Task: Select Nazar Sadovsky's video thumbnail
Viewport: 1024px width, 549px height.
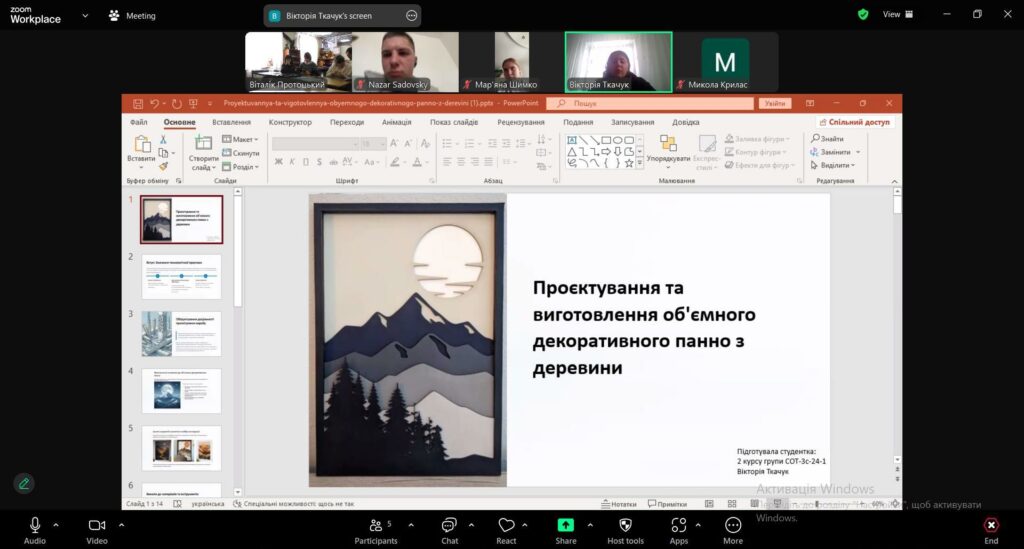Action: (x=405, y=62)
